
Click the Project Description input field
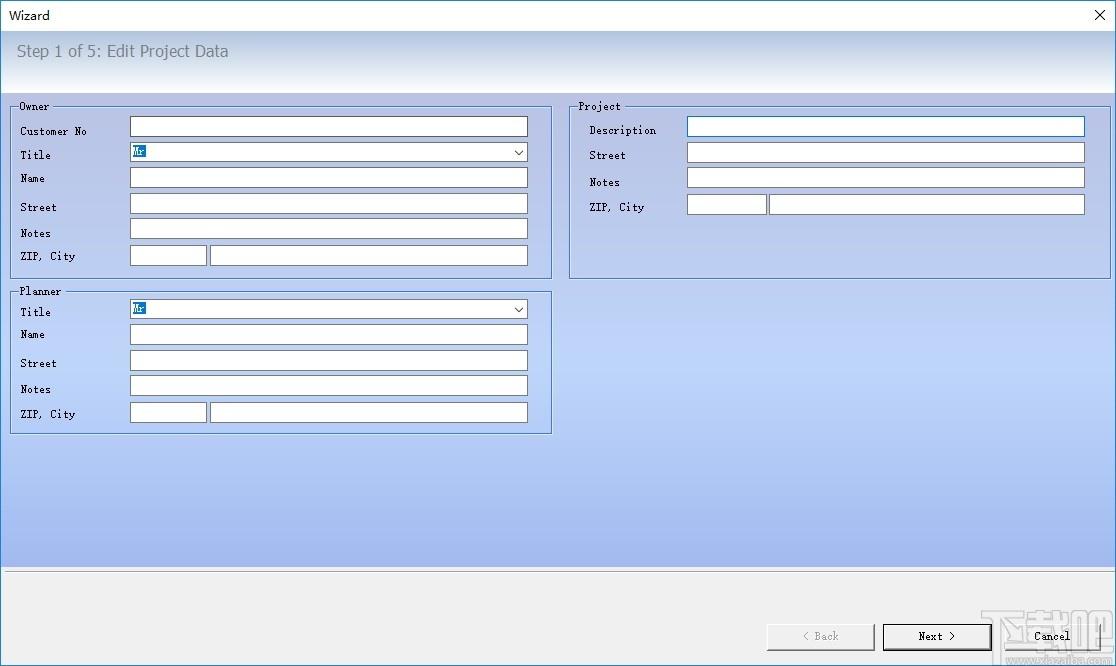tap(885, 127)
